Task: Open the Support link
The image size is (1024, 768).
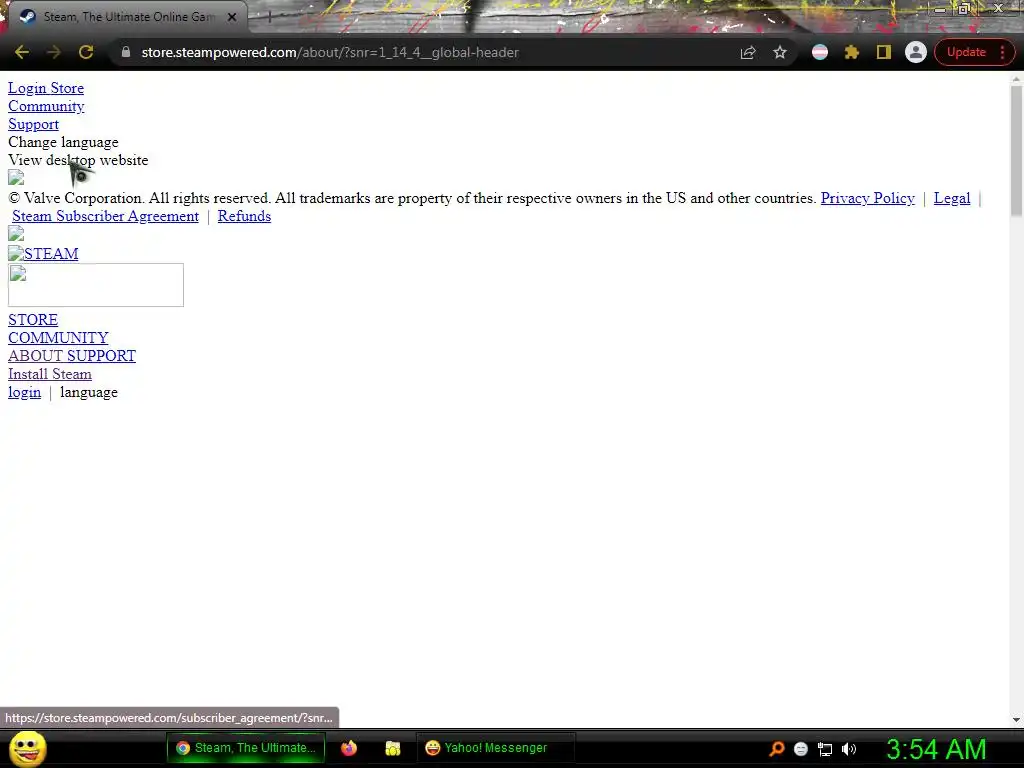Action: pos(33,124)
